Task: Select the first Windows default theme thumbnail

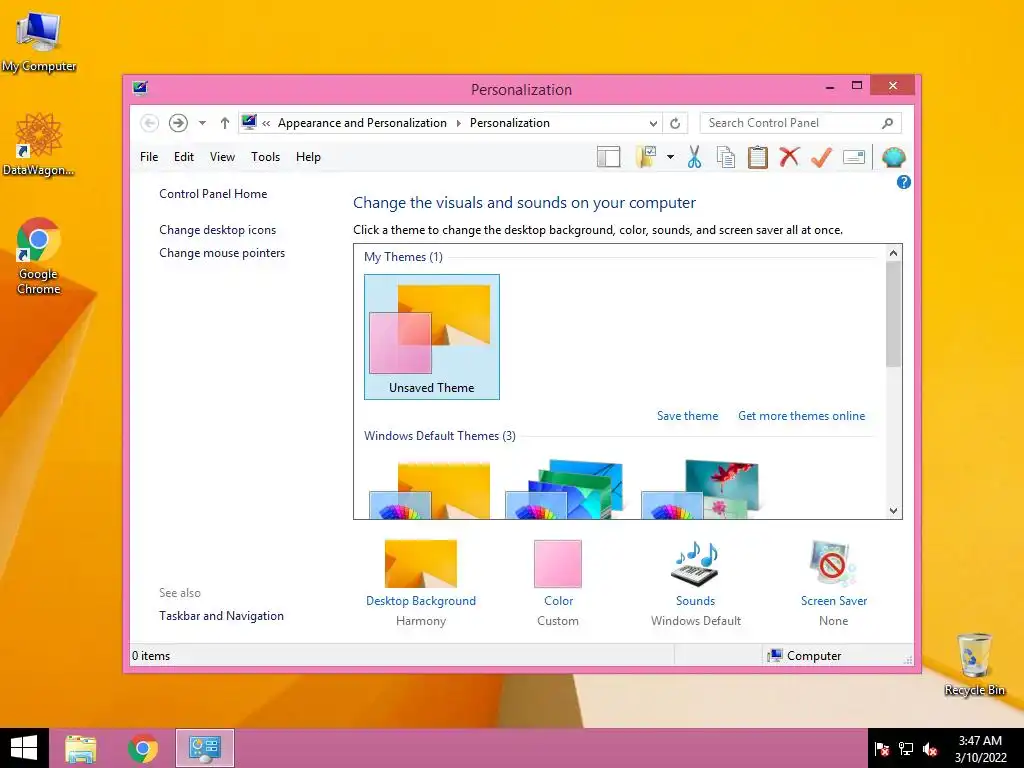Action: (x=430, y=490)
